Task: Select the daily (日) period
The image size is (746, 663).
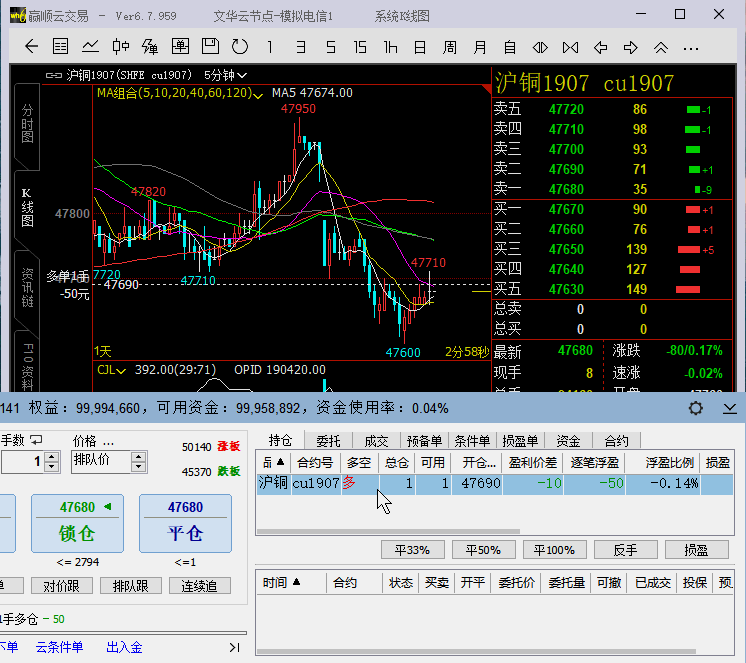Action: (420, 47)
